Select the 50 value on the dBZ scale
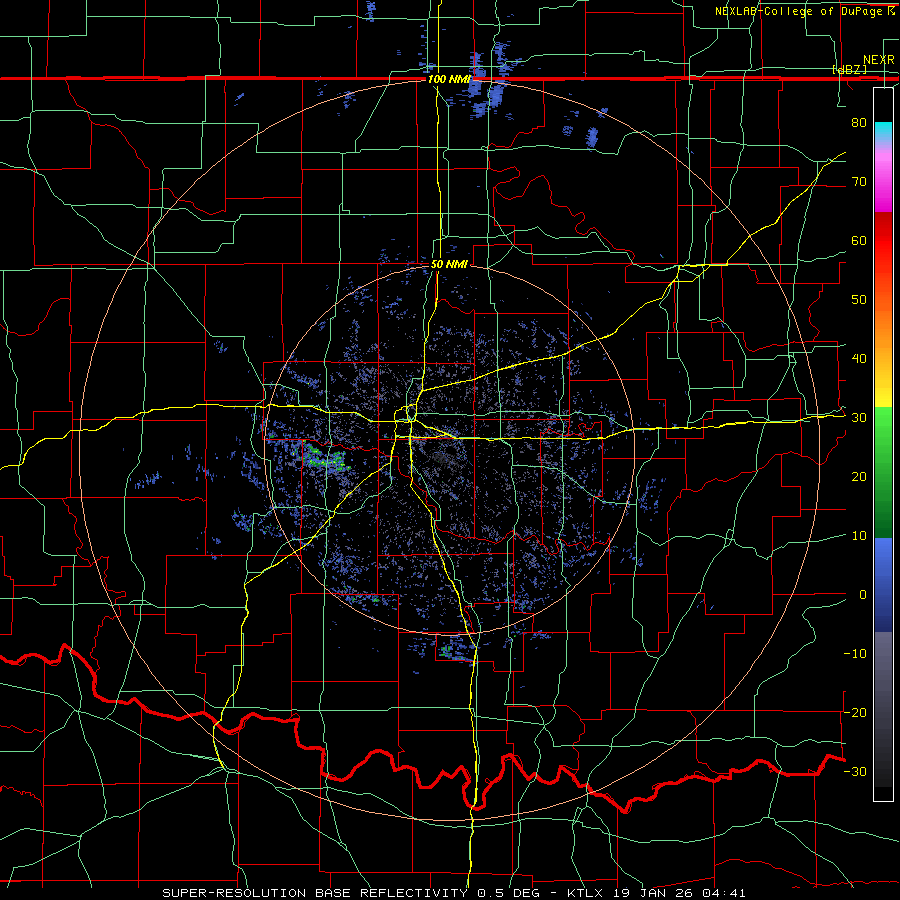This screenshot has height=900, width=900. pyautogui.click(x=859, y=300)
